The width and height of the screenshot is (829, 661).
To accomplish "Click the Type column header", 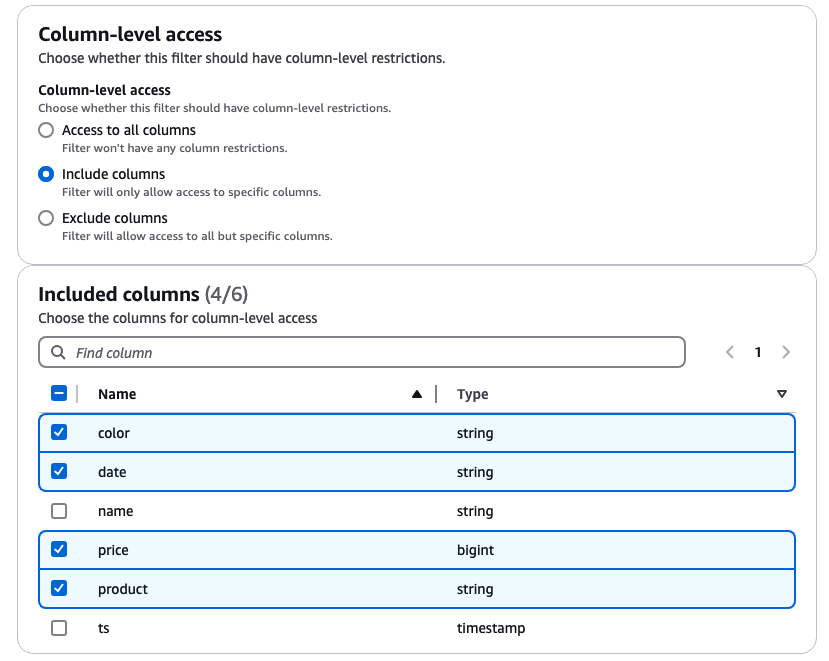I will coord(473,394).
